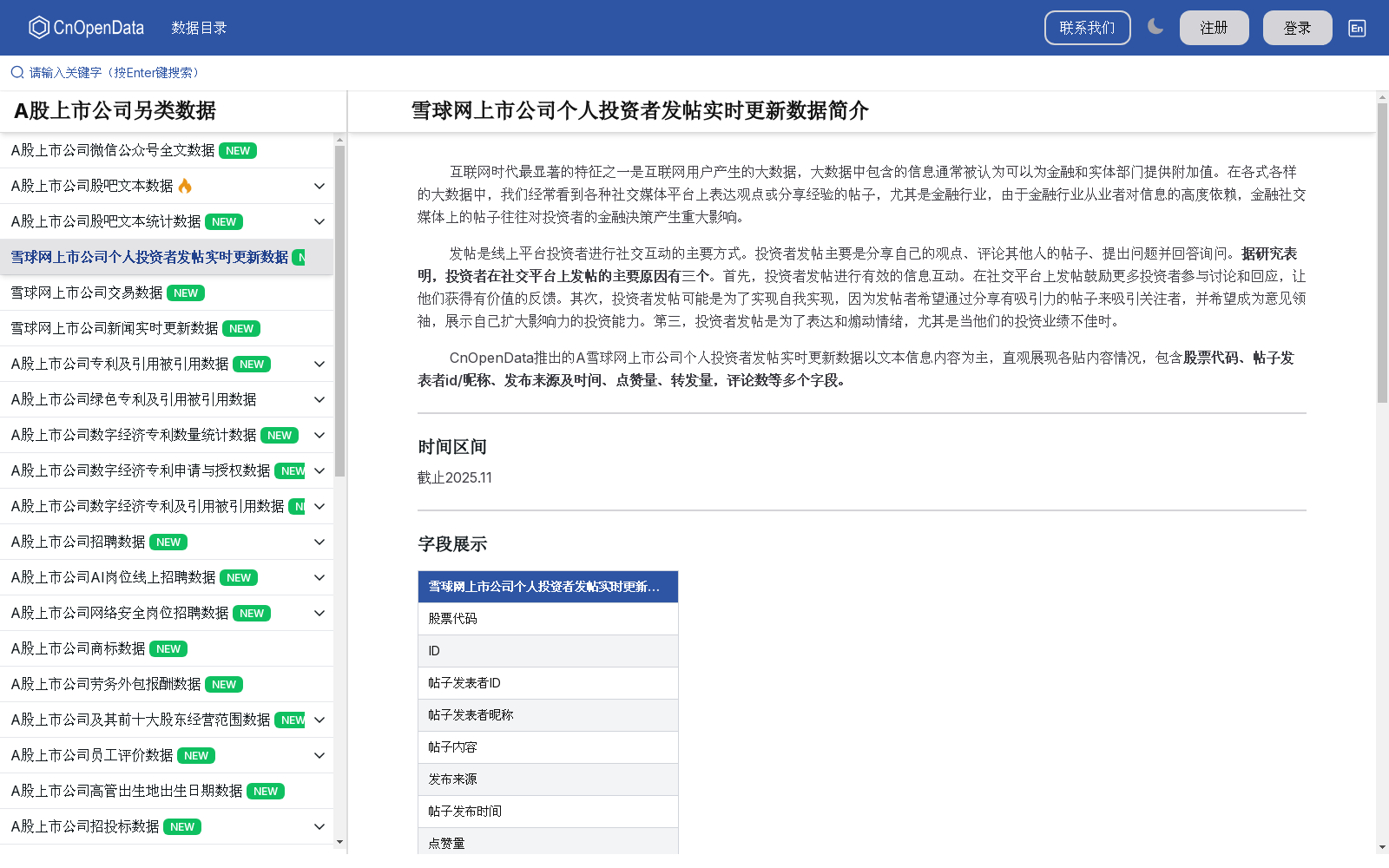
Task: Click sidebar scrollbar down arrow
Action: pos(339,841)
